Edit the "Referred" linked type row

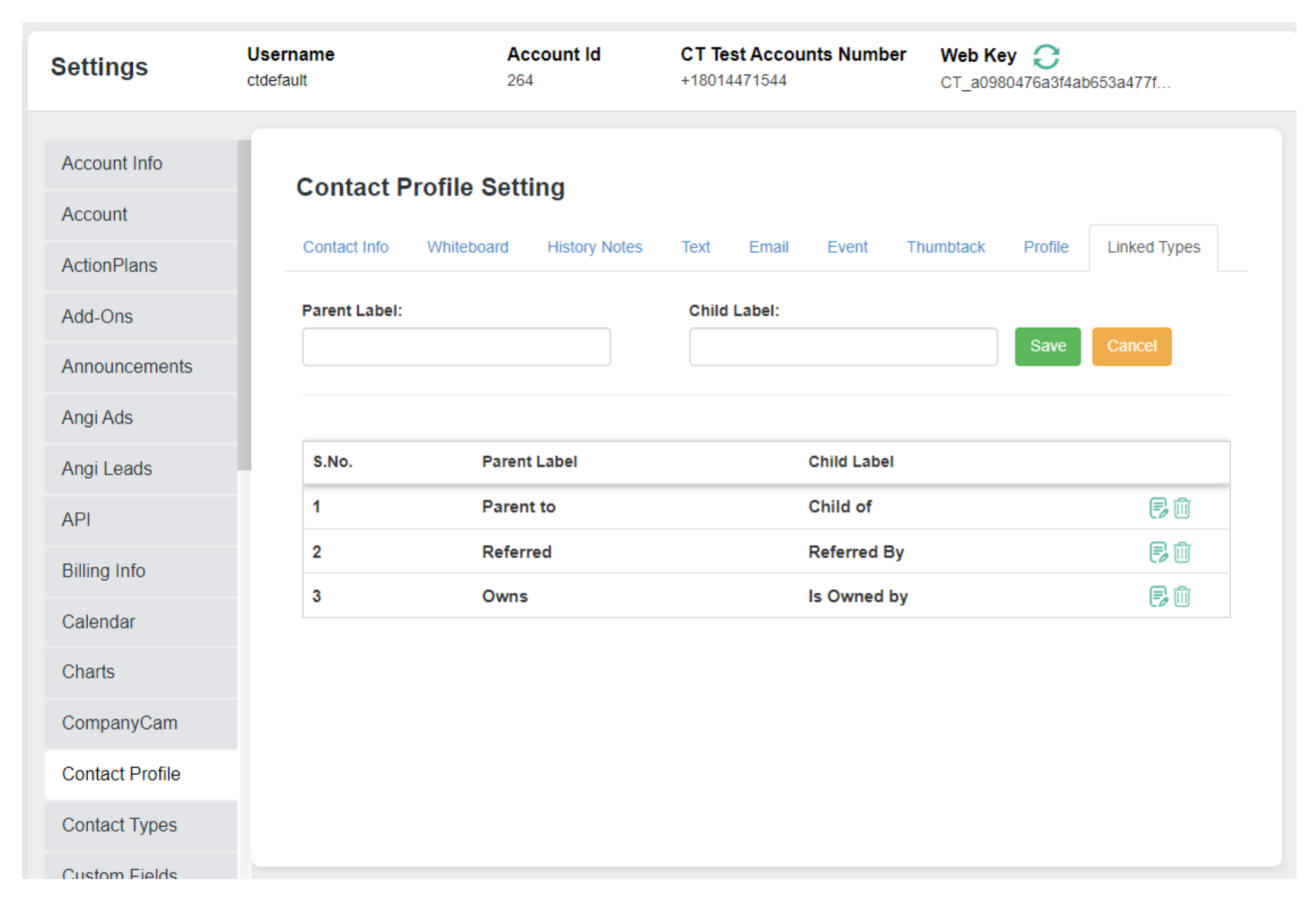pyautogui.click(x=1159, y=553)
